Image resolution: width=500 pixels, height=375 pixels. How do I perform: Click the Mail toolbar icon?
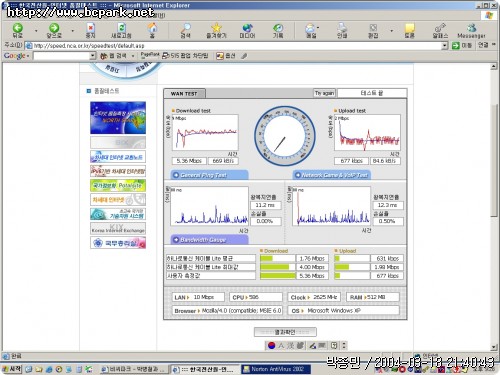(x=310, y=30)
